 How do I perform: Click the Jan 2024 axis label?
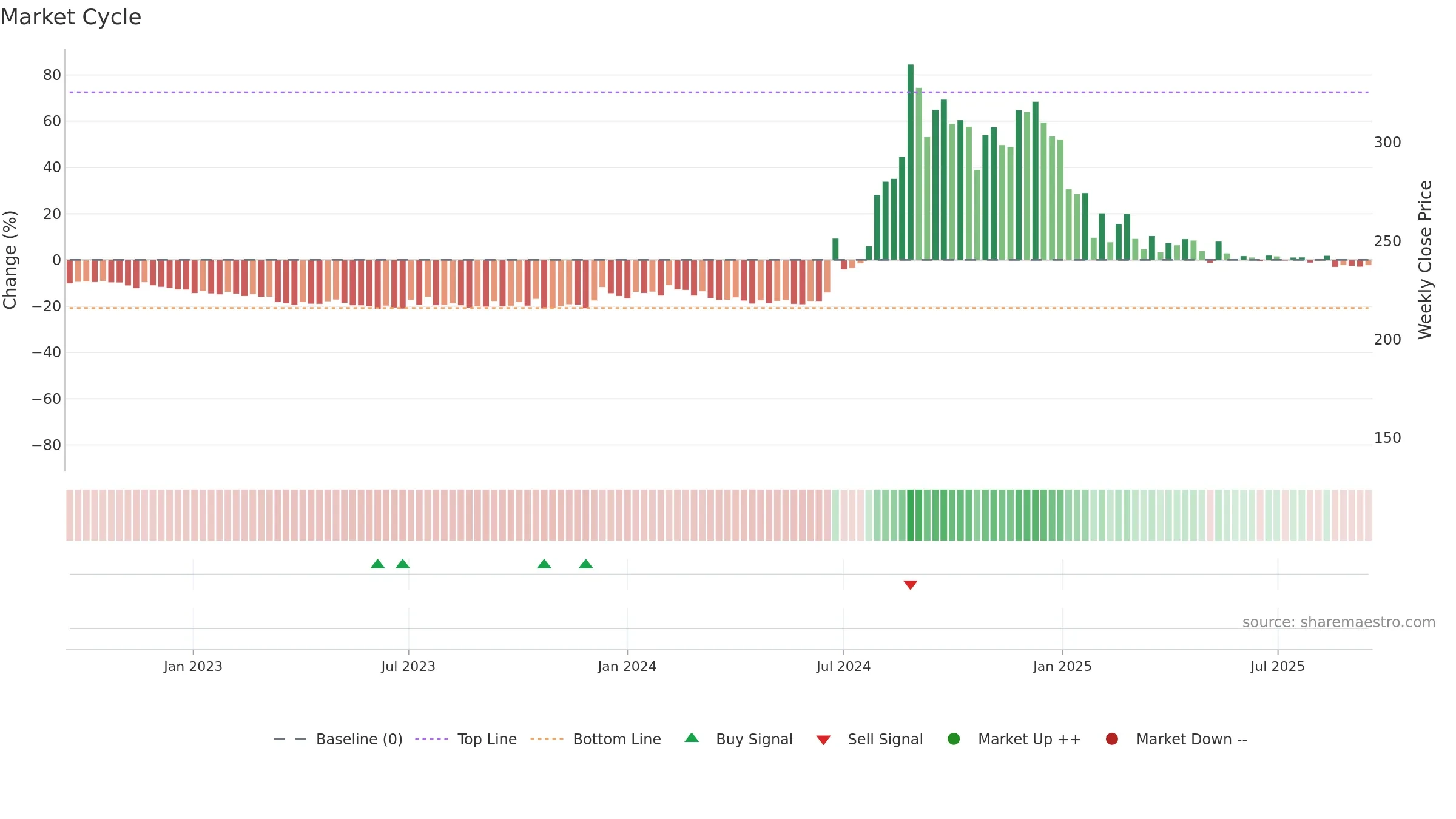(627, 666)
